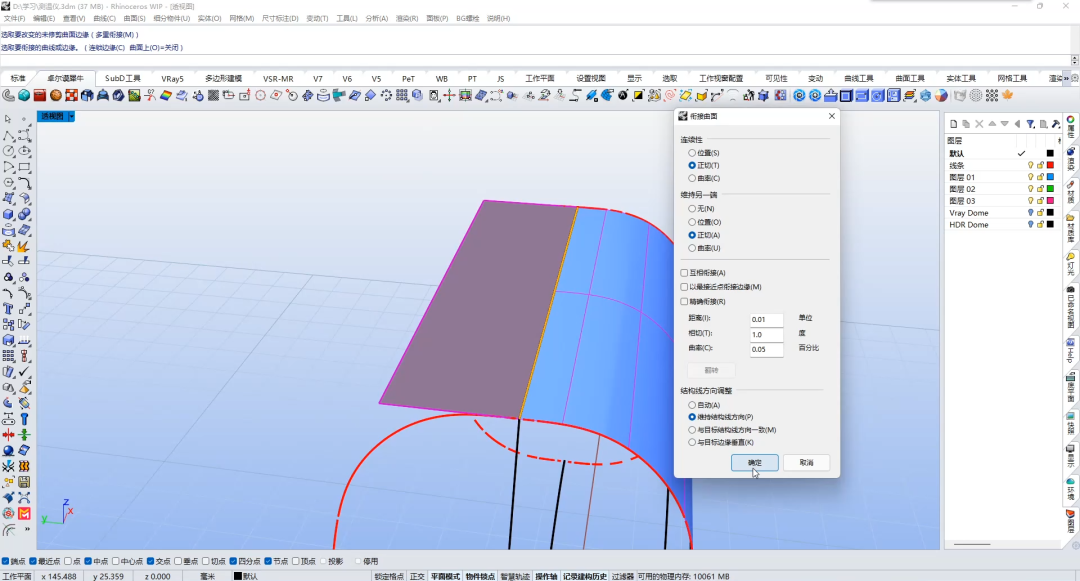Viewport: 1080px width, 581px height.
Task: Click the move cross-arrows gumball icon
Action: (x=449, y=96)
